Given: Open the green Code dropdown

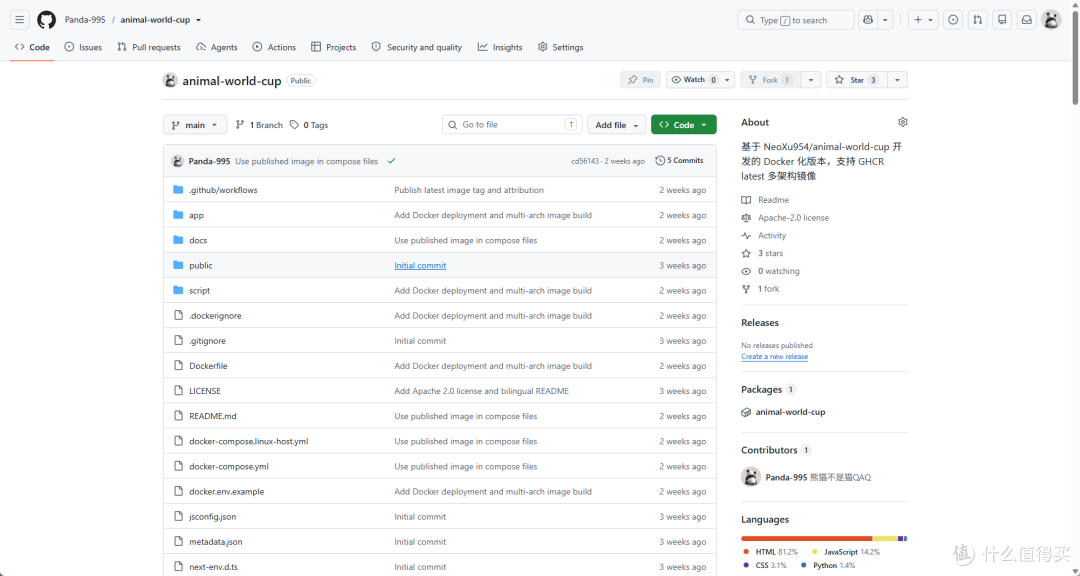Looking at the screenshot, I should 683,125.
